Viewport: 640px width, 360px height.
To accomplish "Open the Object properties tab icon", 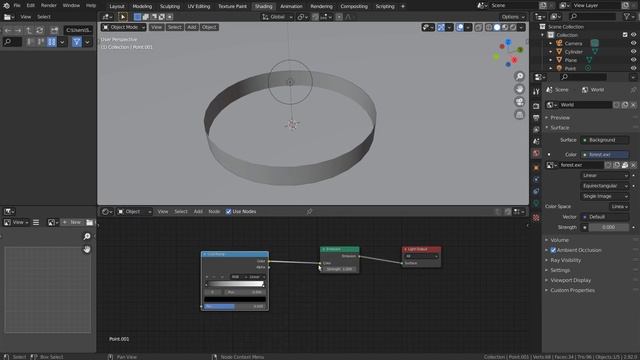I will pyautogui.click(x=536, y=168).
